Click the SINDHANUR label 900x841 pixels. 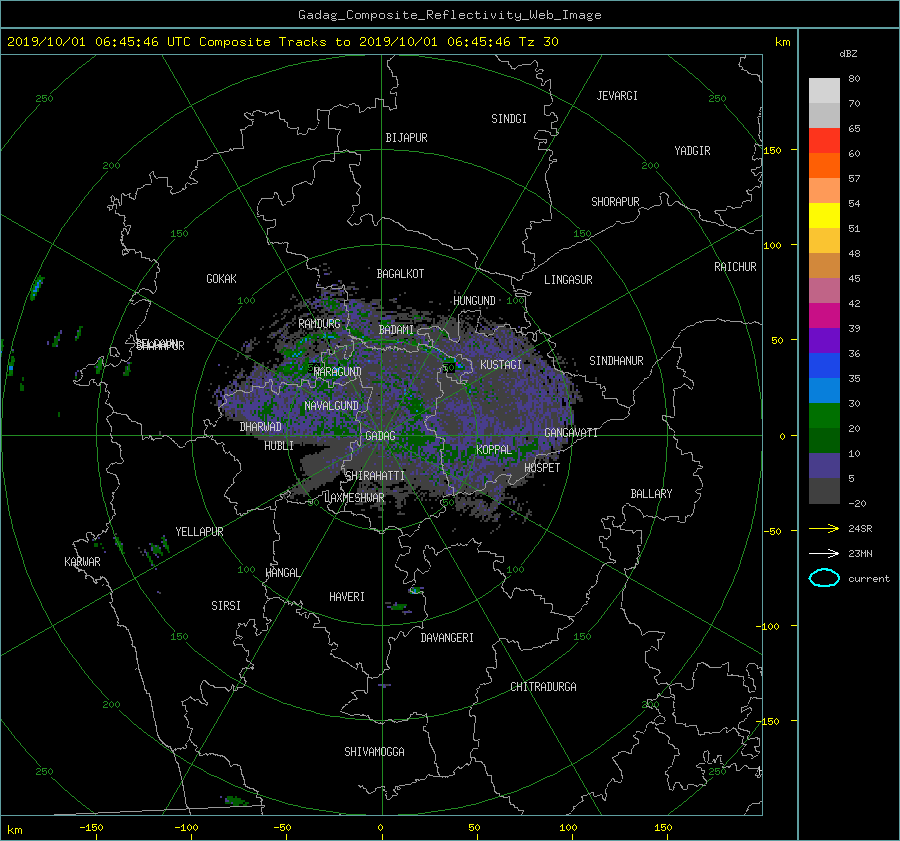point(616,361)
